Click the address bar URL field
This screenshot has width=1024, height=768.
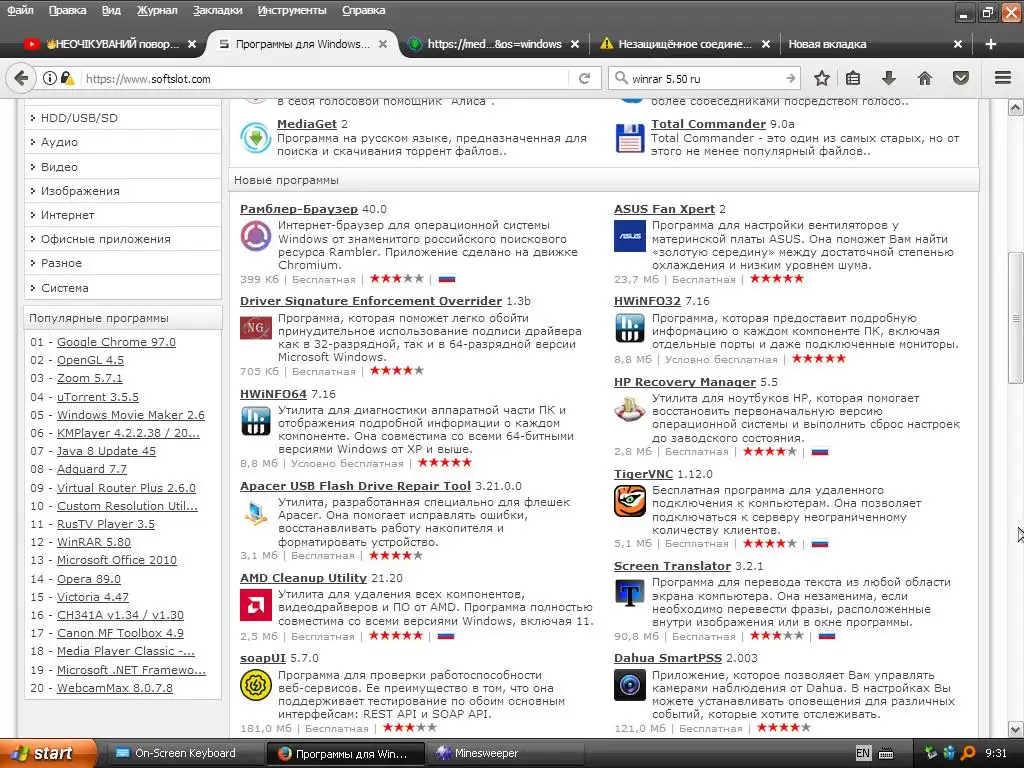[325, 78]
